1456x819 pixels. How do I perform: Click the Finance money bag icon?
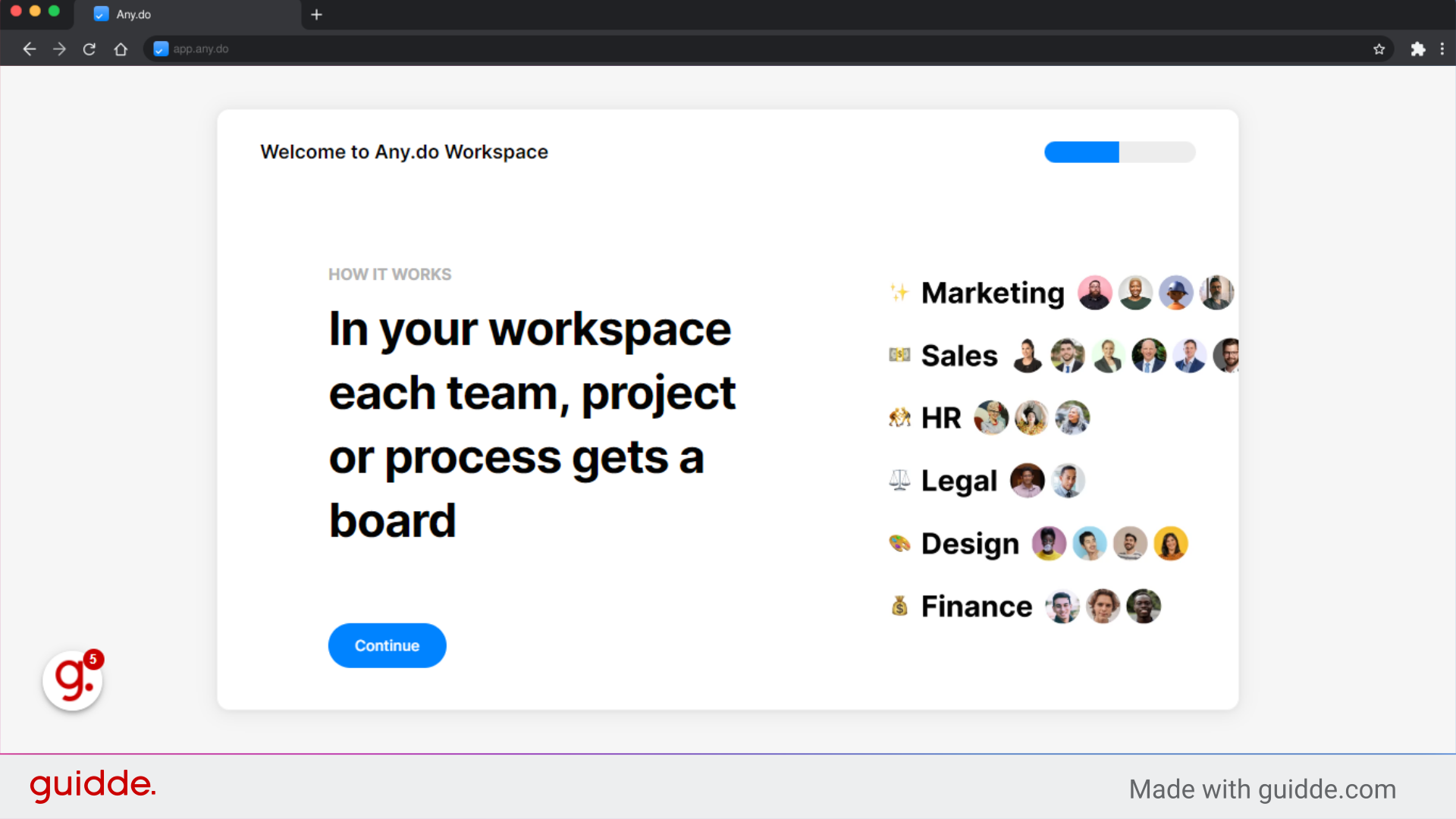899,606
